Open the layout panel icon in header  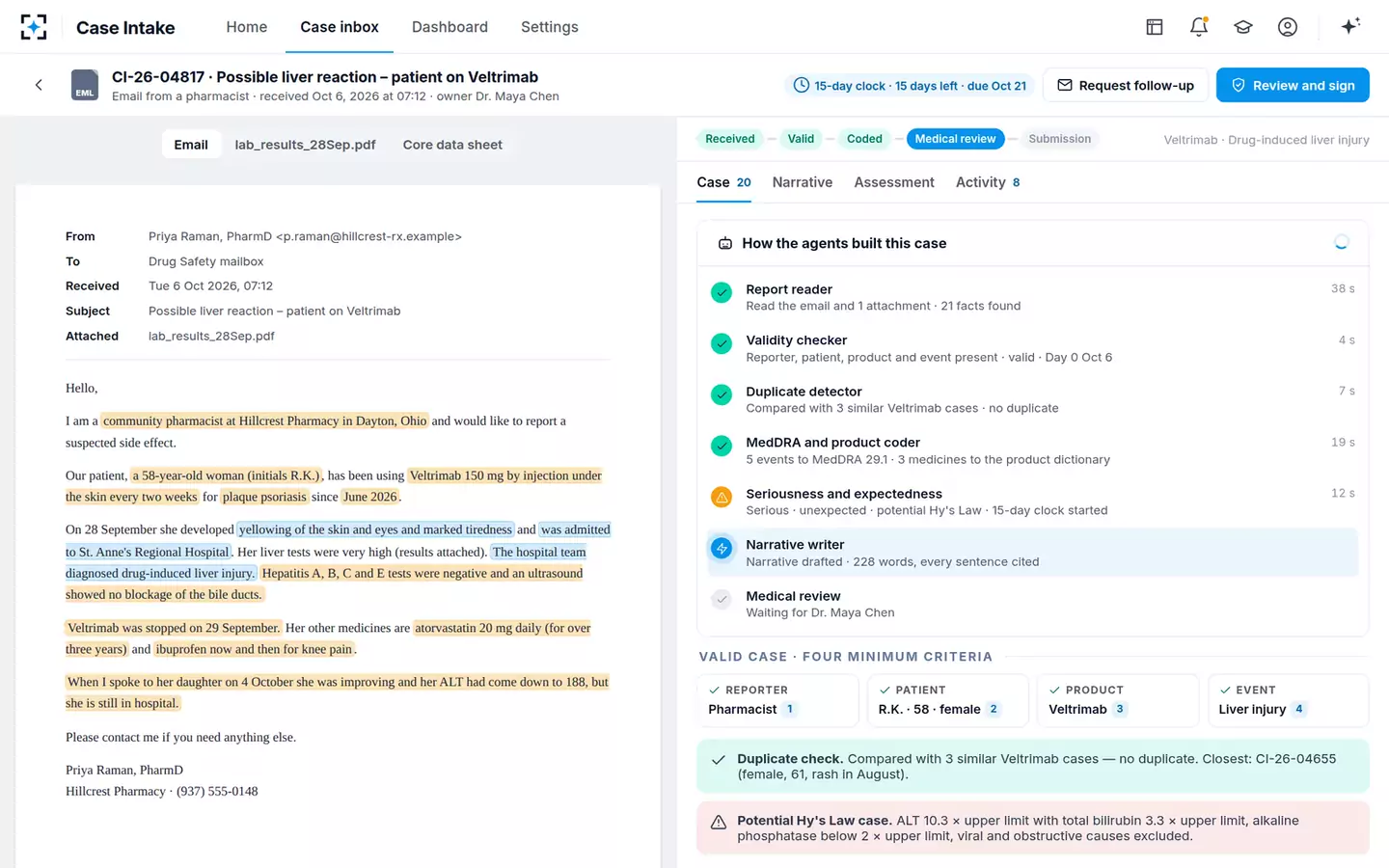[x=1155, y=27]
